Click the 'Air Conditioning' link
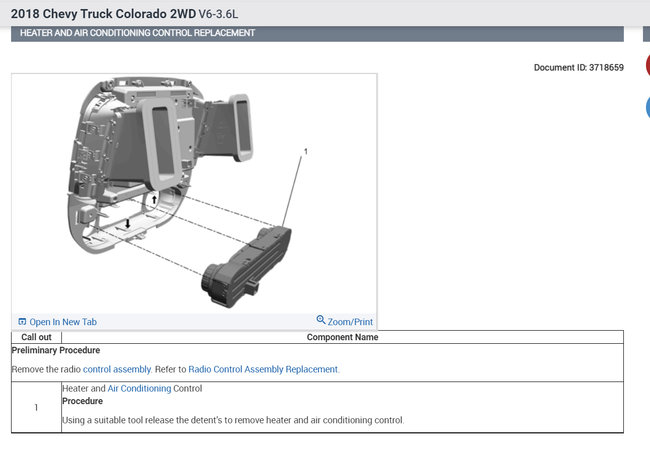 tap(139, 388)
